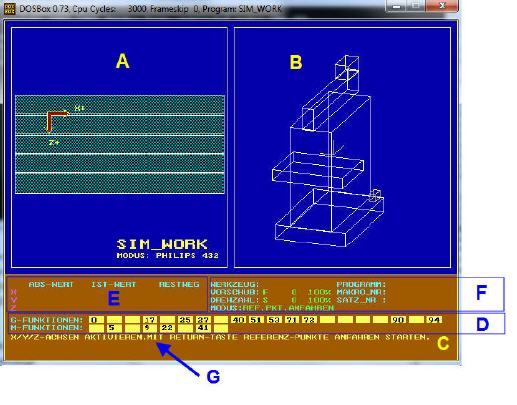The height and width of the screenshot is (405, 517).
Task: Select G-function cell 17
Action: pyautogui.click(x=150, y=320)
